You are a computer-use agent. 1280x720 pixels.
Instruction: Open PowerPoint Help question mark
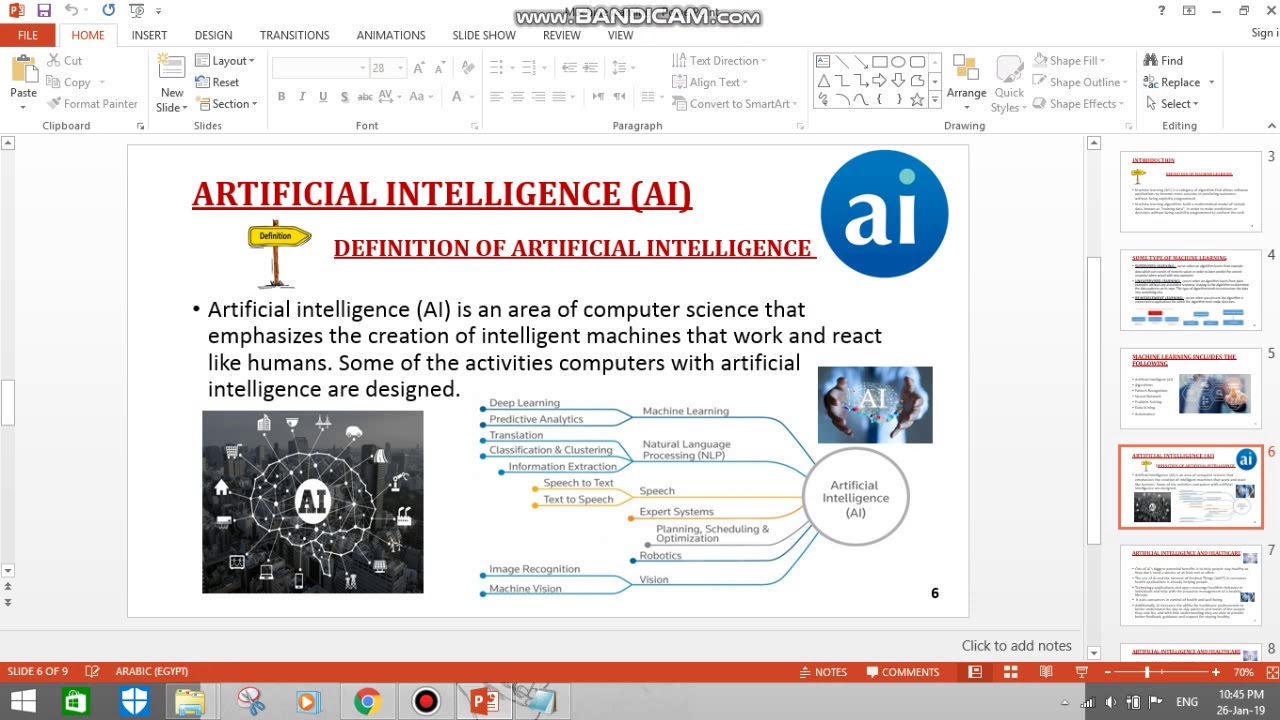pos(1162,10)
